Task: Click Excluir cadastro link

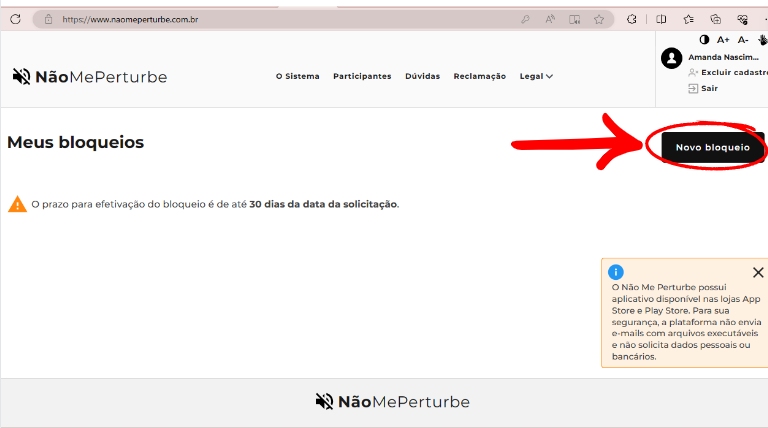Action: coord(728,72)
